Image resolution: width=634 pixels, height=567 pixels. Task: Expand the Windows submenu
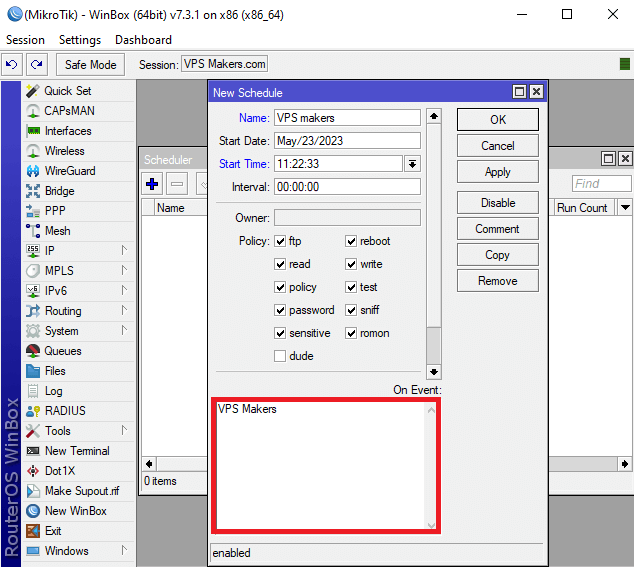click(x=125, y=551)
